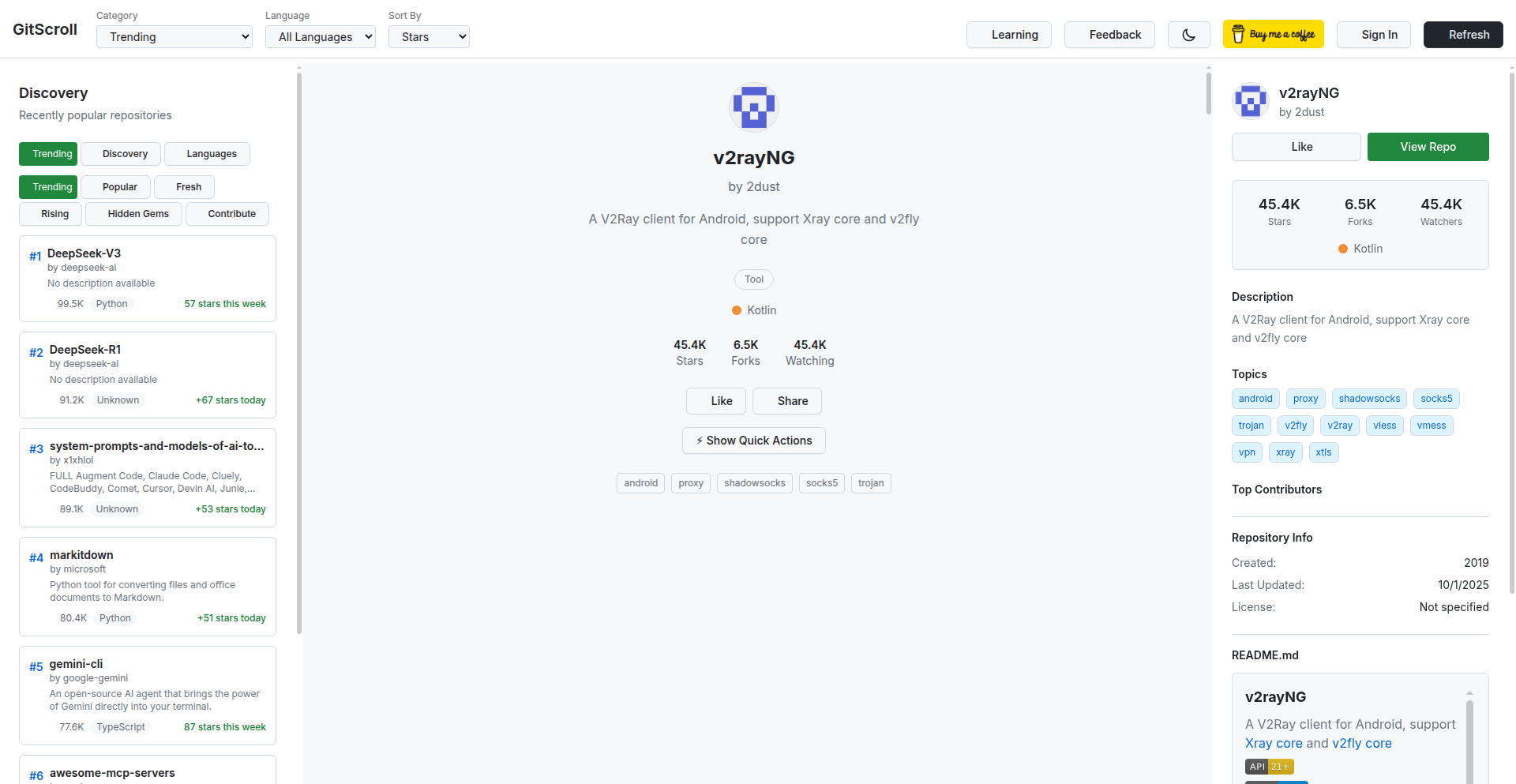1516x784 pixels.
Task: Click the v2rayNG avatar in the right panel
Action: click(1251, 101)
